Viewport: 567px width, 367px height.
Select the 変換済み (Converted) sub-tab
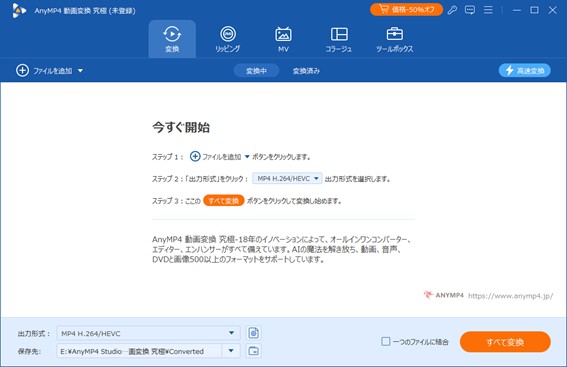(x=306, y=71)
